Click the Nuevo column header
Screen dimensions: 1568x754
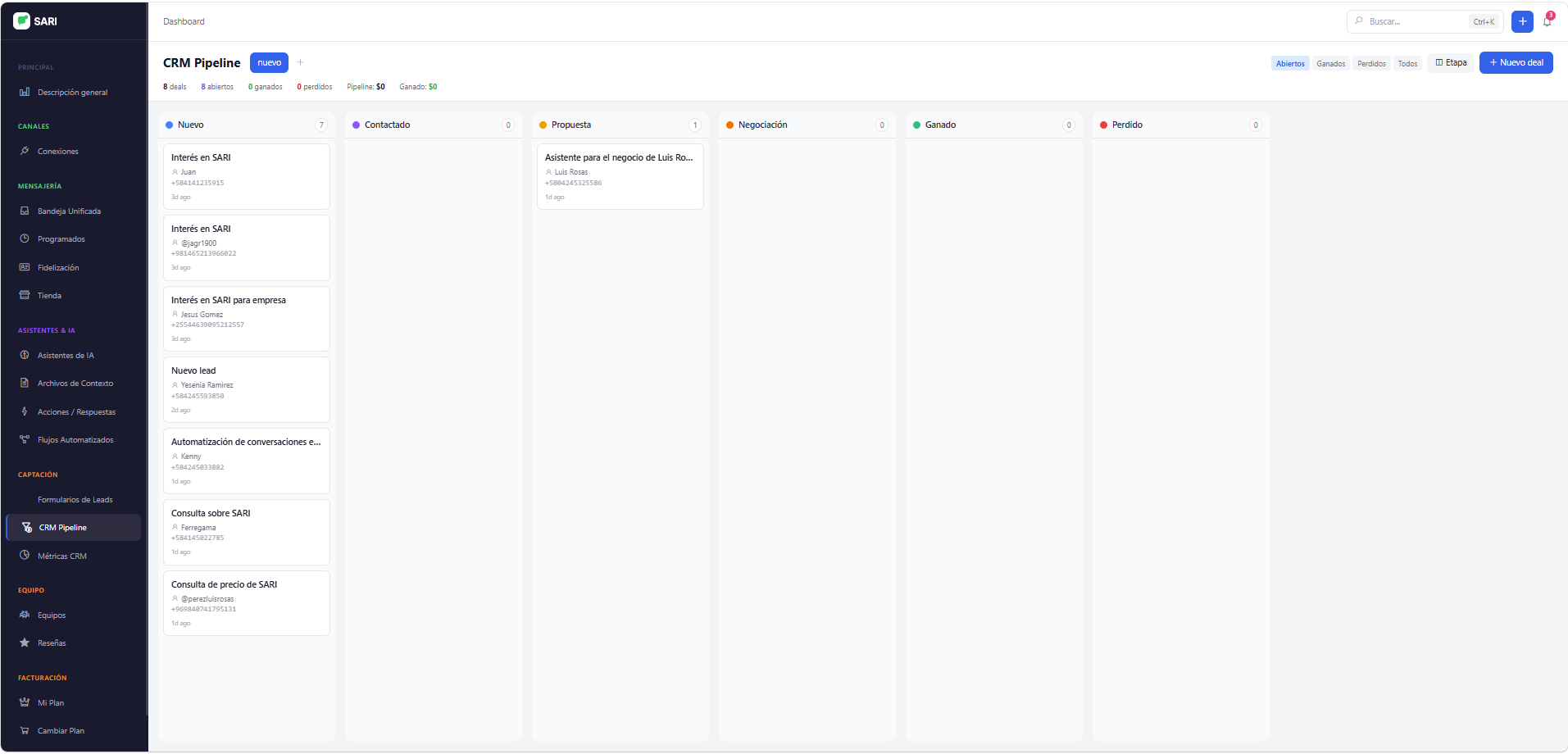click(247, 125)
